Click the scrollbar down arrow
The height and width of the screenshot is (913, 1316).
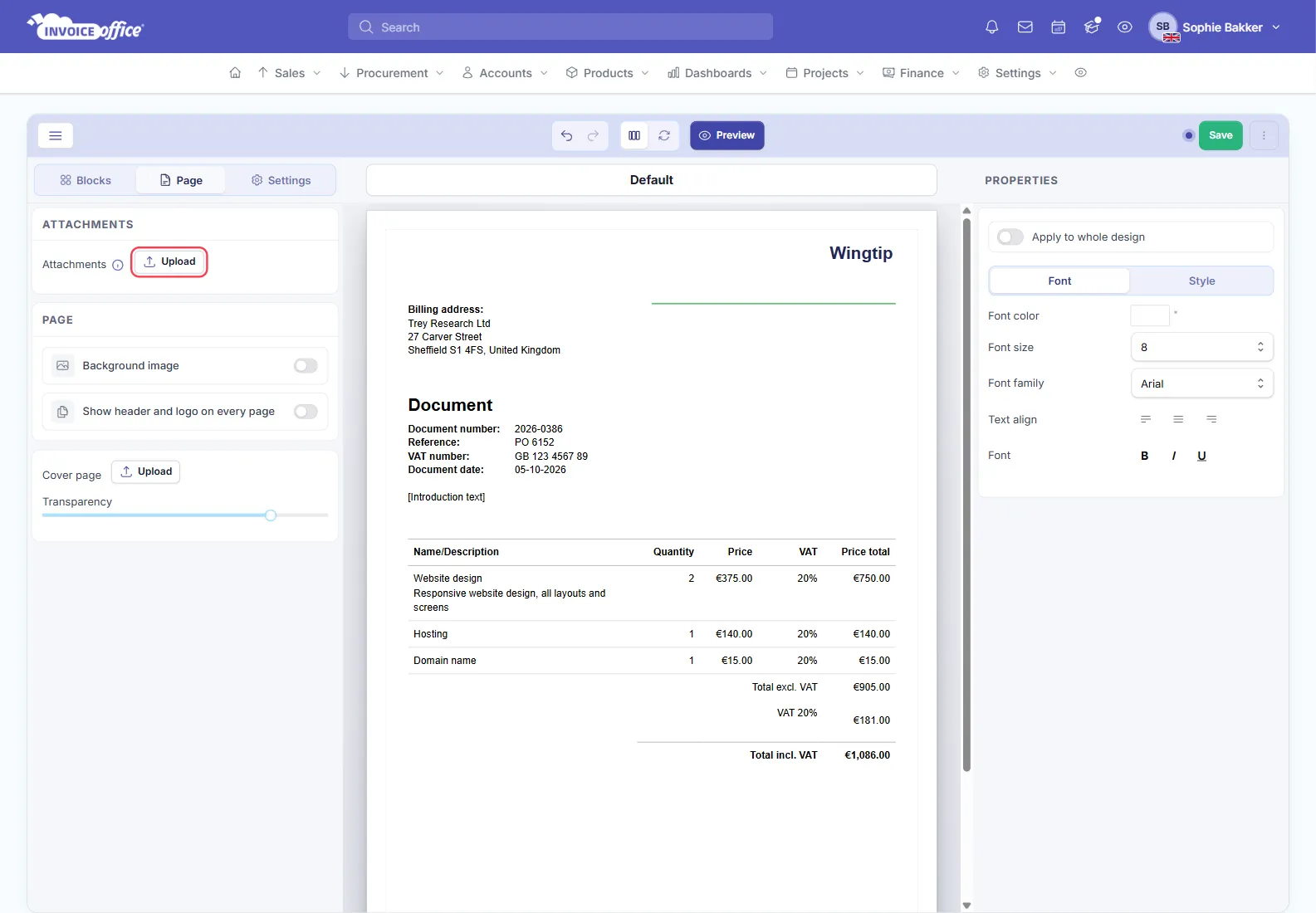(x=966, y=906)
